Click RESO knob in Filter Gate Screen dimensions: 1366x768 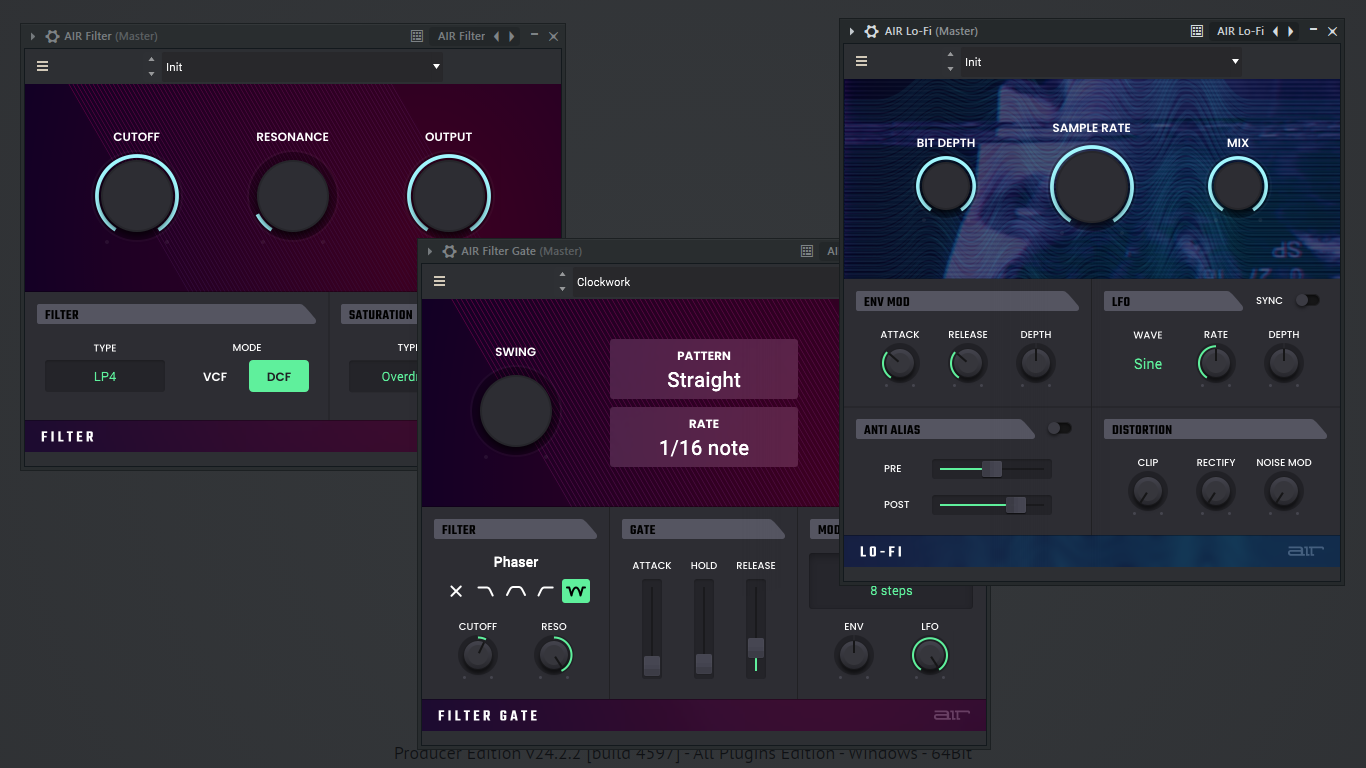click(554, 656)
